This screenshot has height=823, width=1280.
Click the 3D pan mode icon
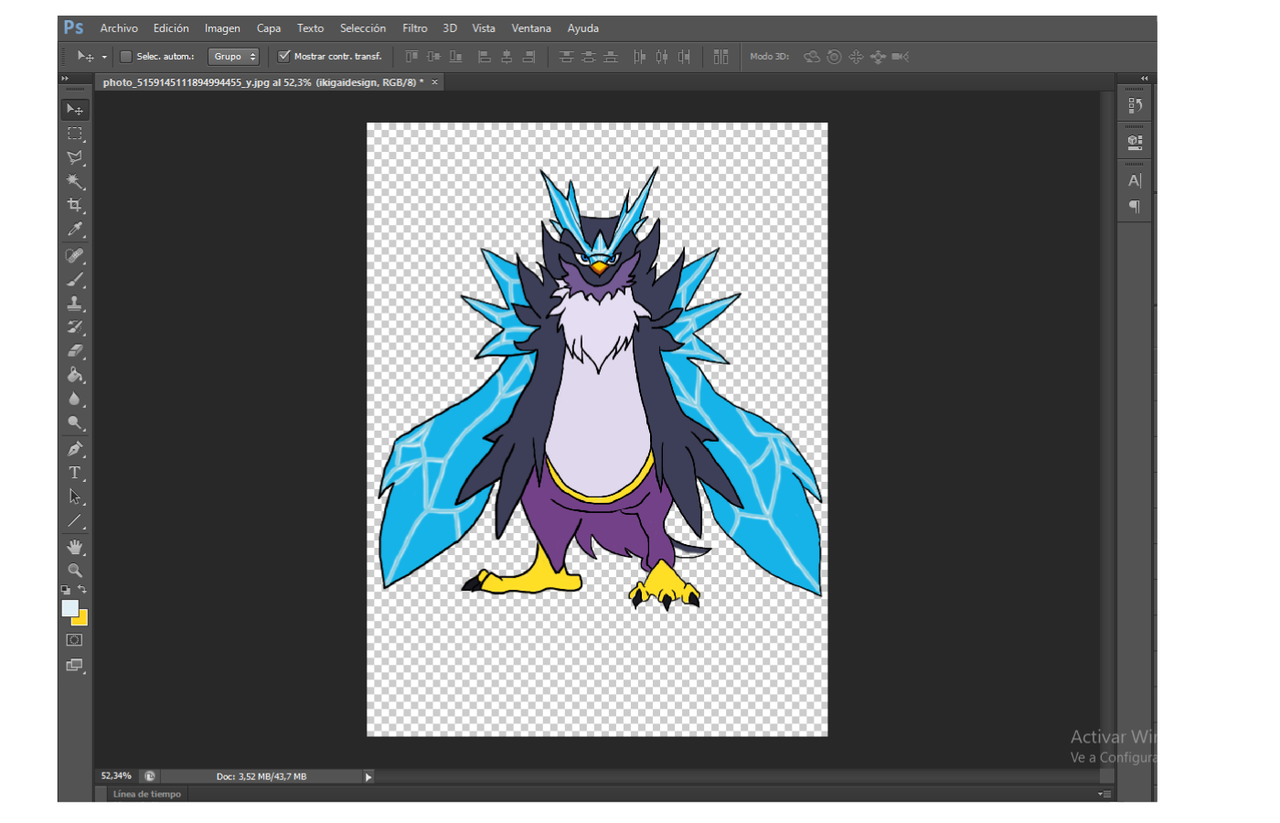856,57
